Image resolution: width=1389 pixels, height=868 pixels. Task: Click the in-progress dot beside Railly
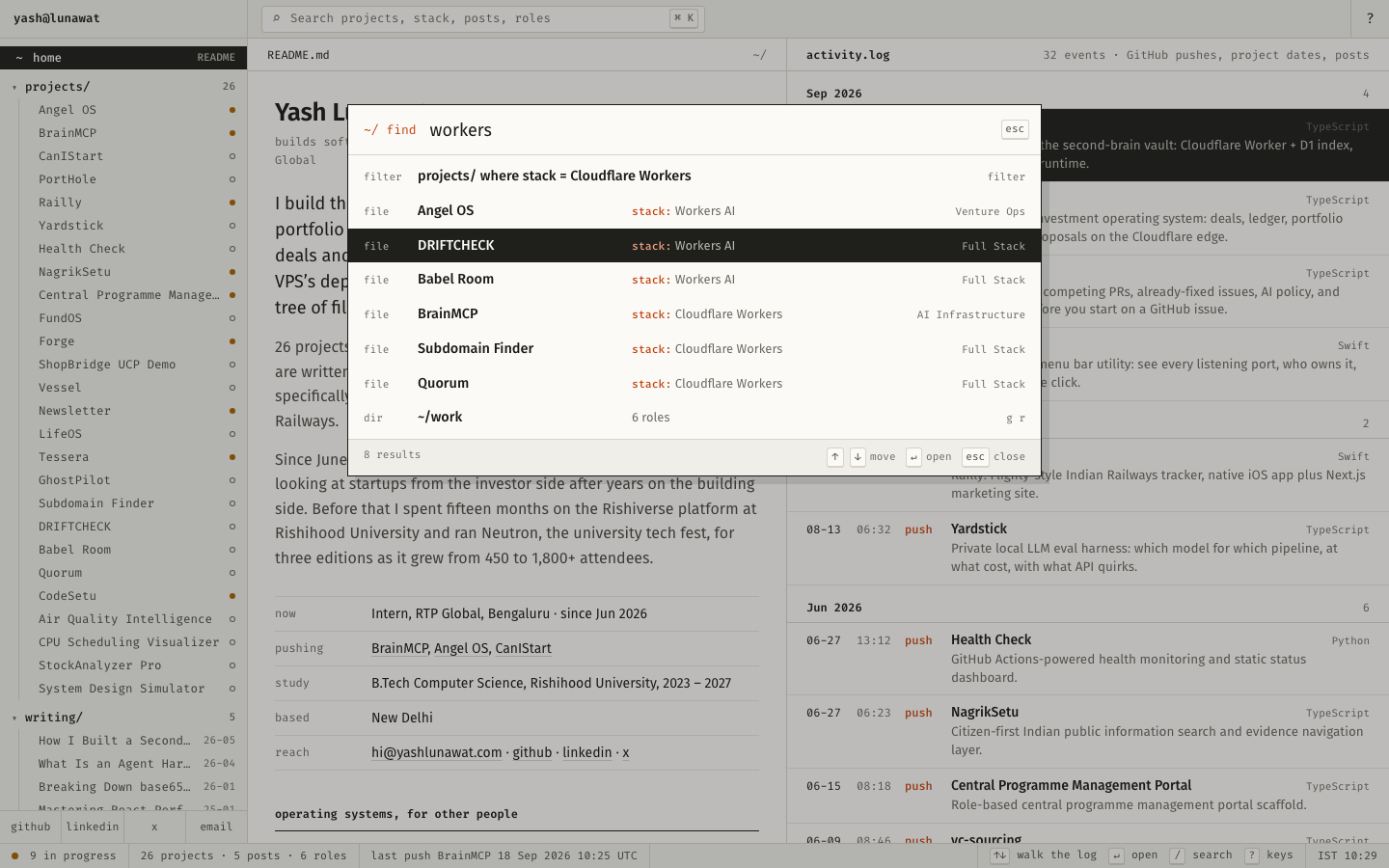coord(232,203)
